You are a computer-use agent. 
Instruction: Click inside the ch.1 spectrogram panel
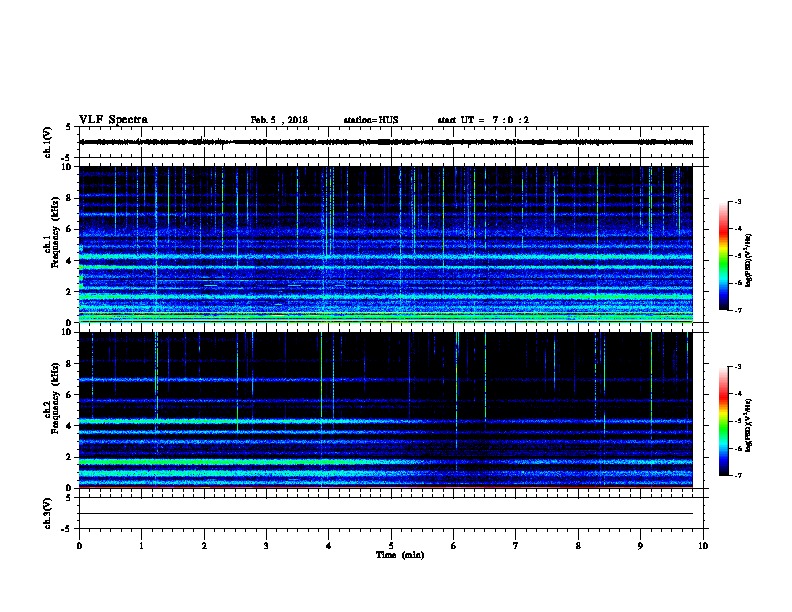coord(386,244)
